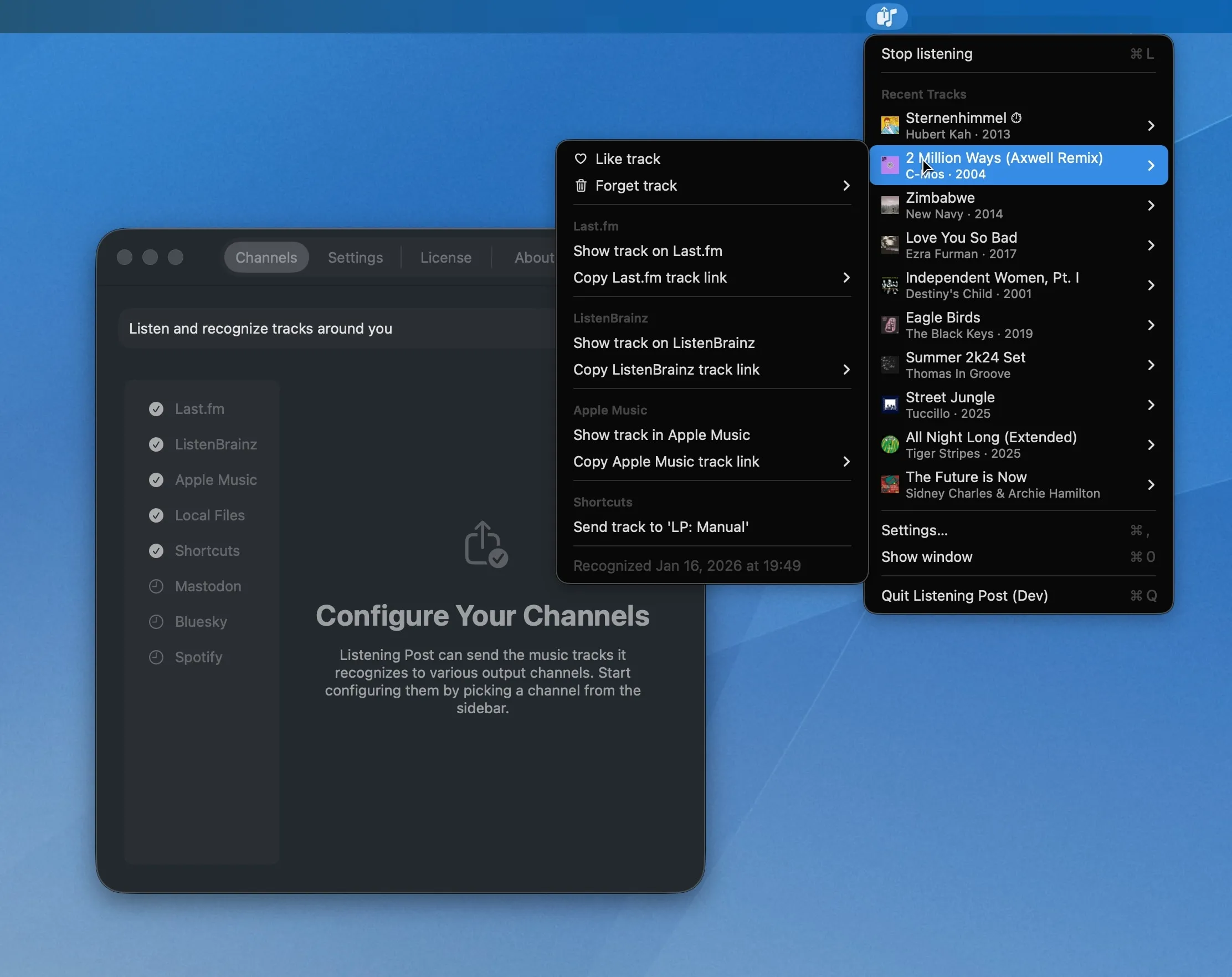Screen dimensions: 1232x977
Task: Click the trash icon beside Forget track
Action: [x=581, y=186]
